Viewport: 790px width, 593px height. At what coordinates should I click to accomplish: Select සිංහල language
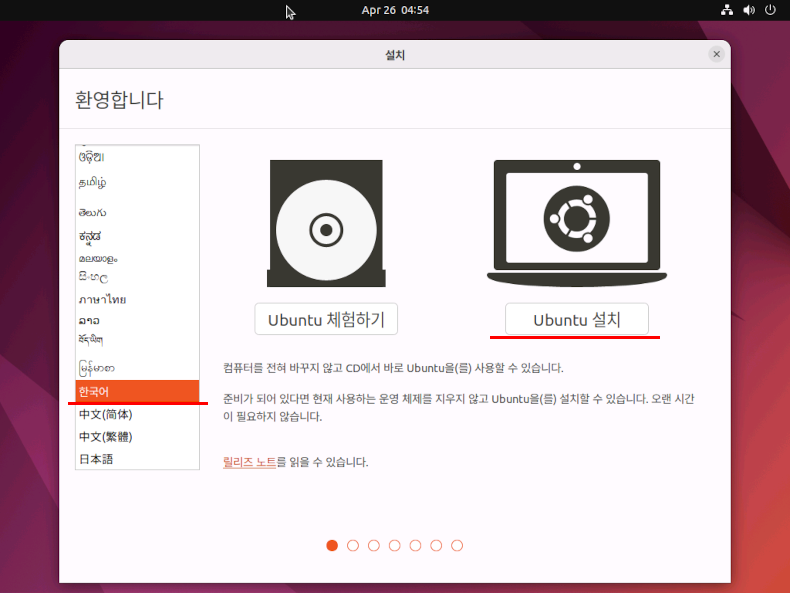point(137,277)
